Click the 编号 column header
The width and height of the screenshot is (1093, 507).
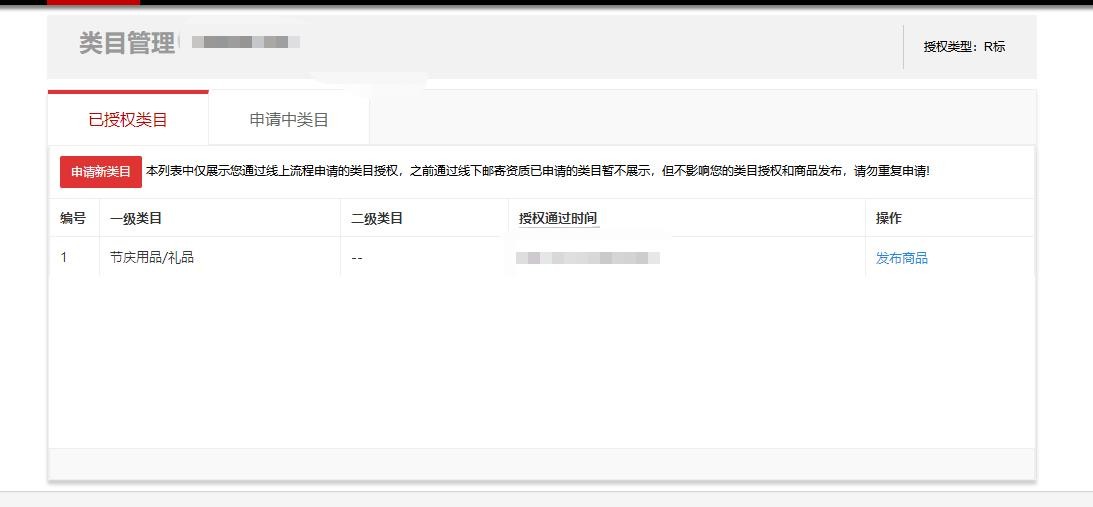pyautogui.click(x=73, y=218)
